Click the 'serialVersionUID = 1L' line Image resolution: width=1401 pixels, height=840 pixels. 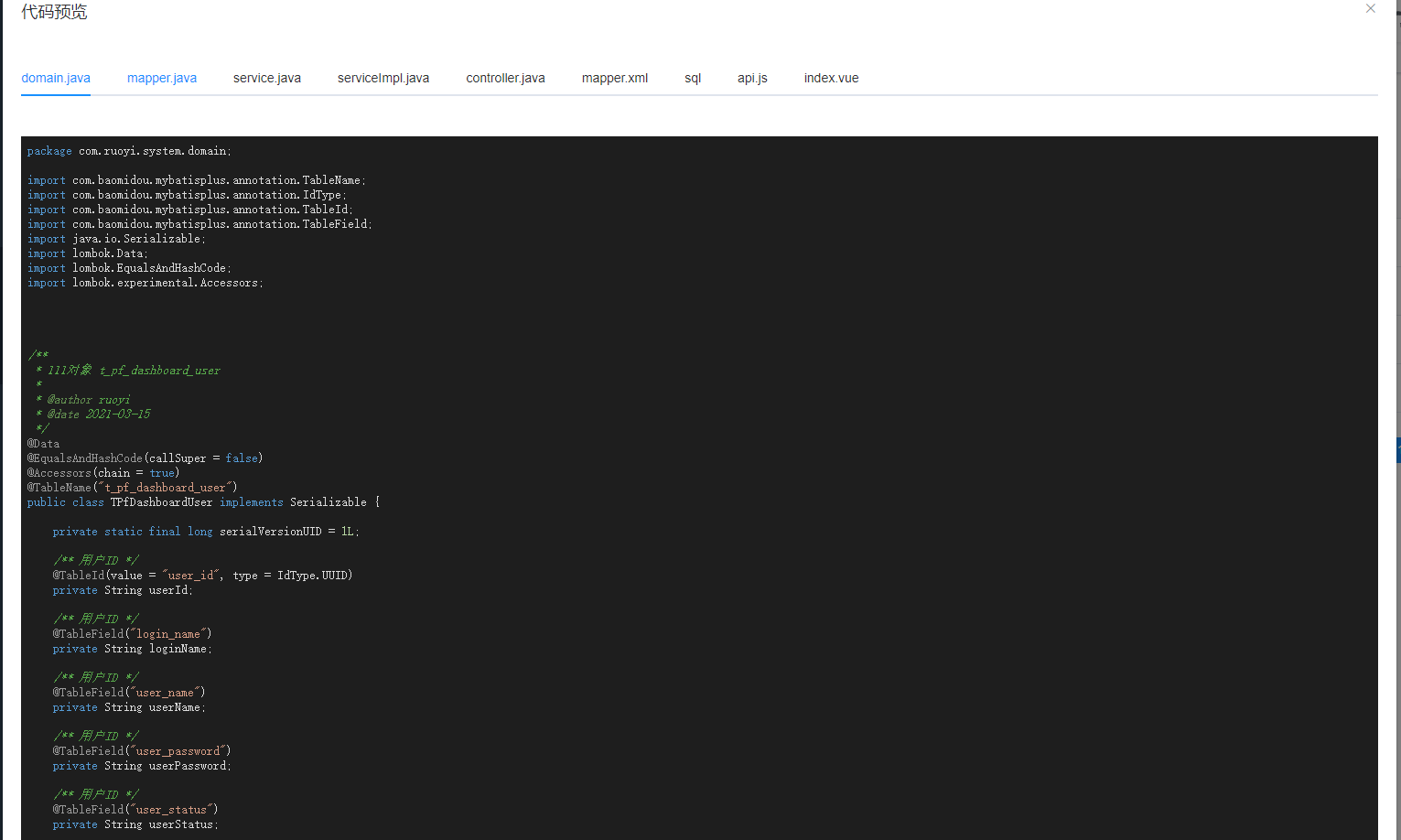point(206,532)
